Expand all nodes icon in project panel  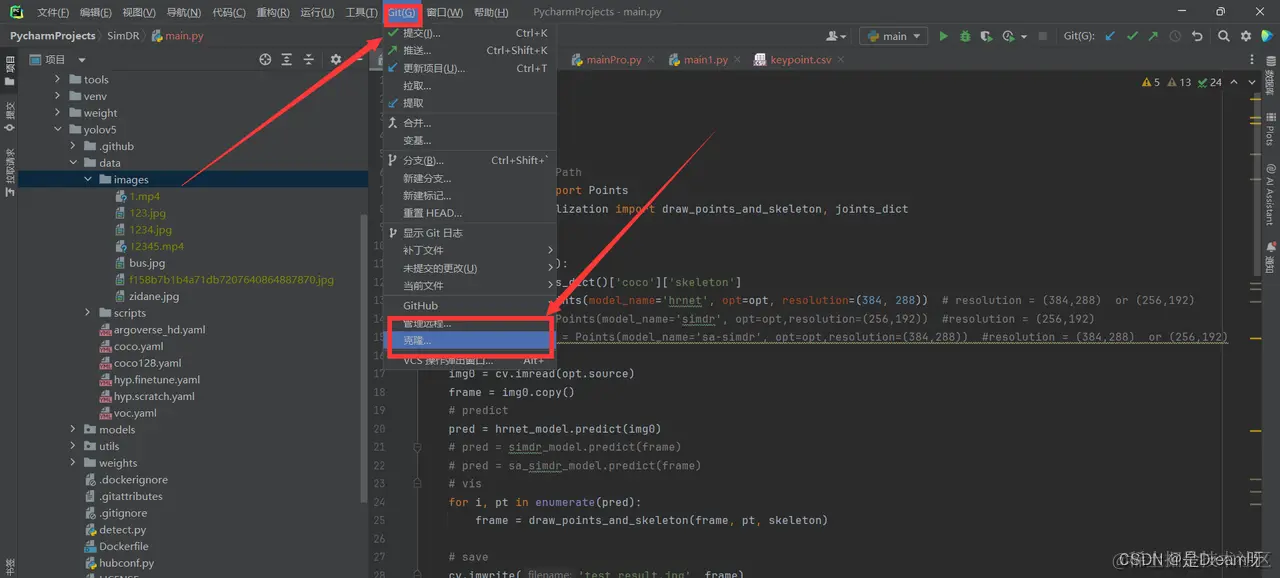(287, 60)
